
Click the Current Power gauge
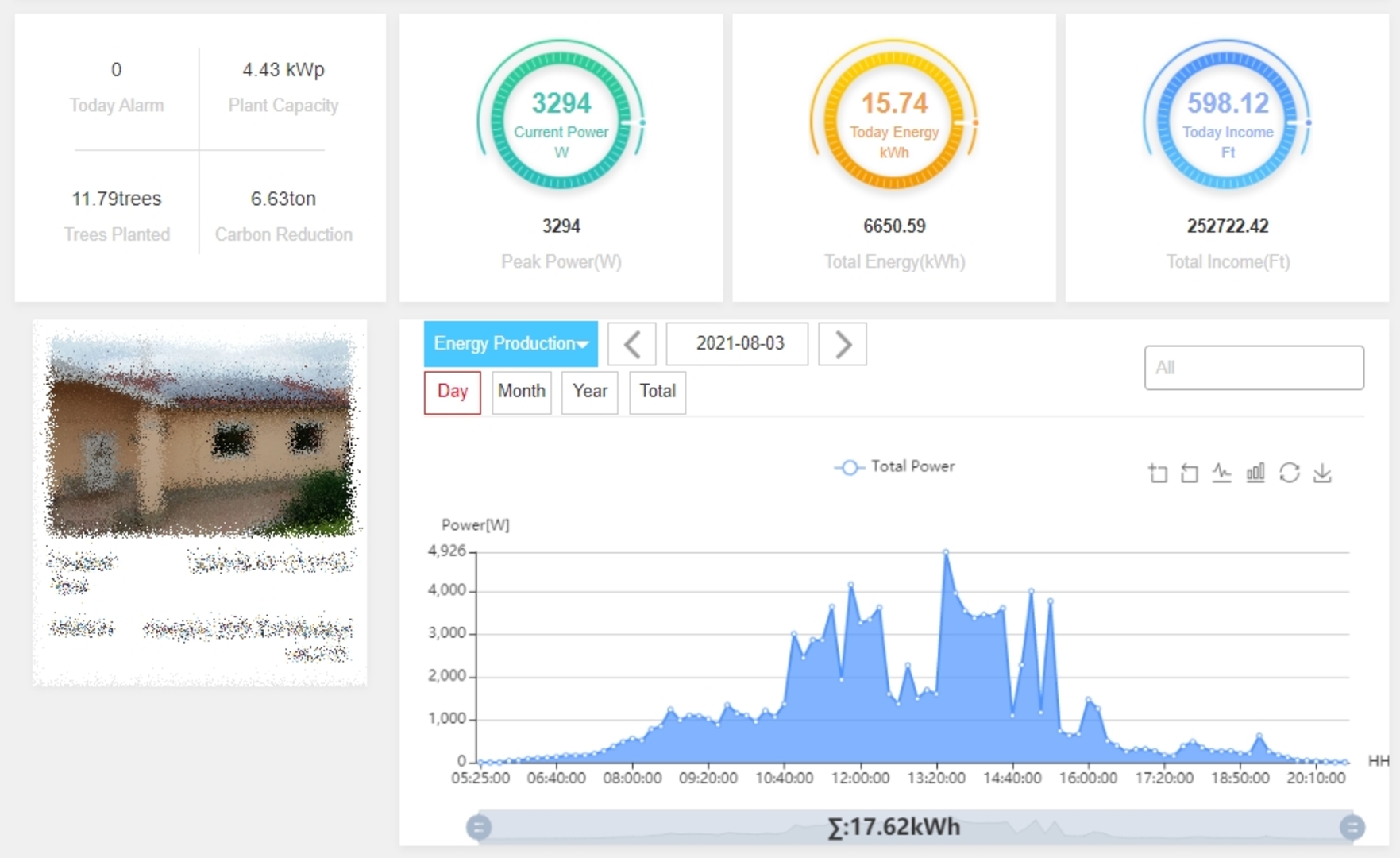(x=561, y=115)
